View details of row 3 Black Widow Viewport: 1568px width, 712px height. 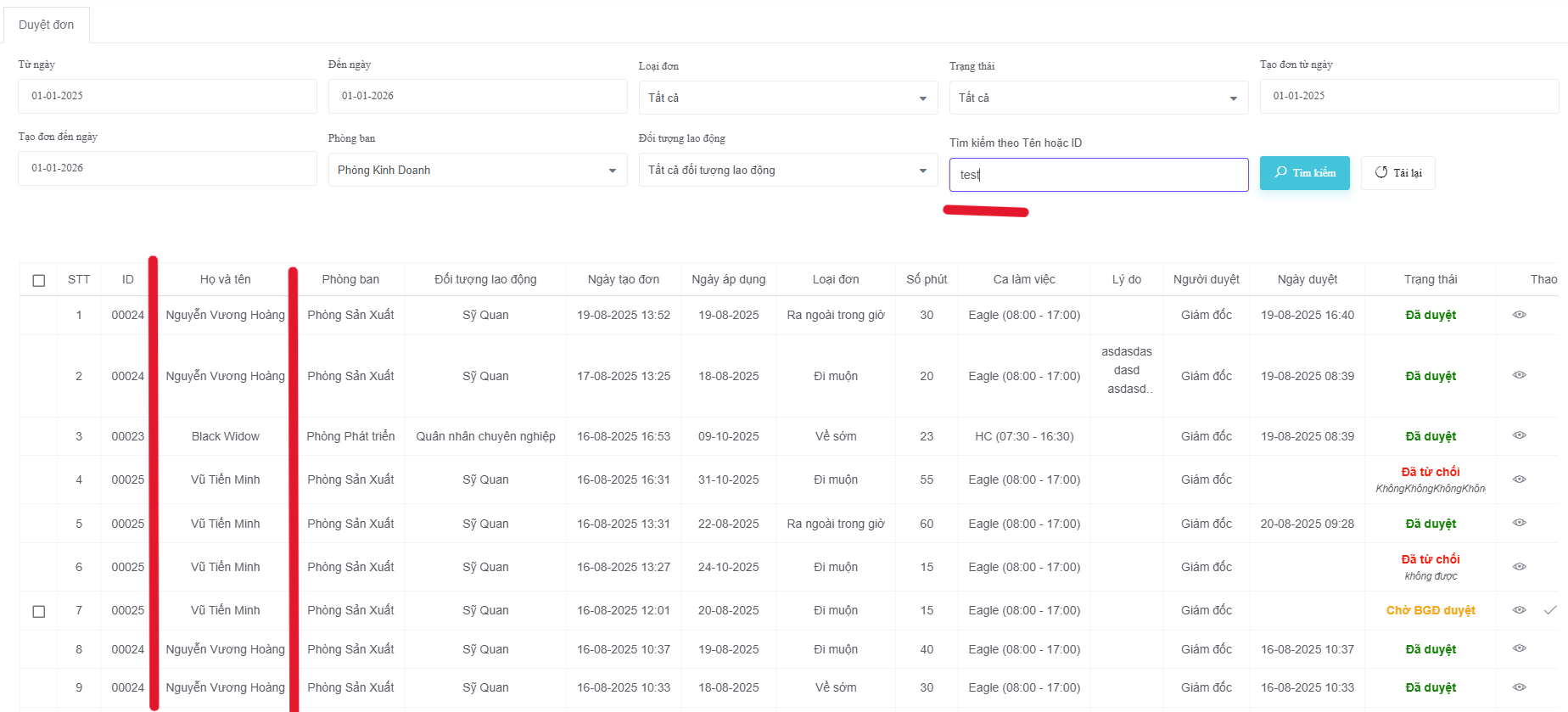(1519, 435)
